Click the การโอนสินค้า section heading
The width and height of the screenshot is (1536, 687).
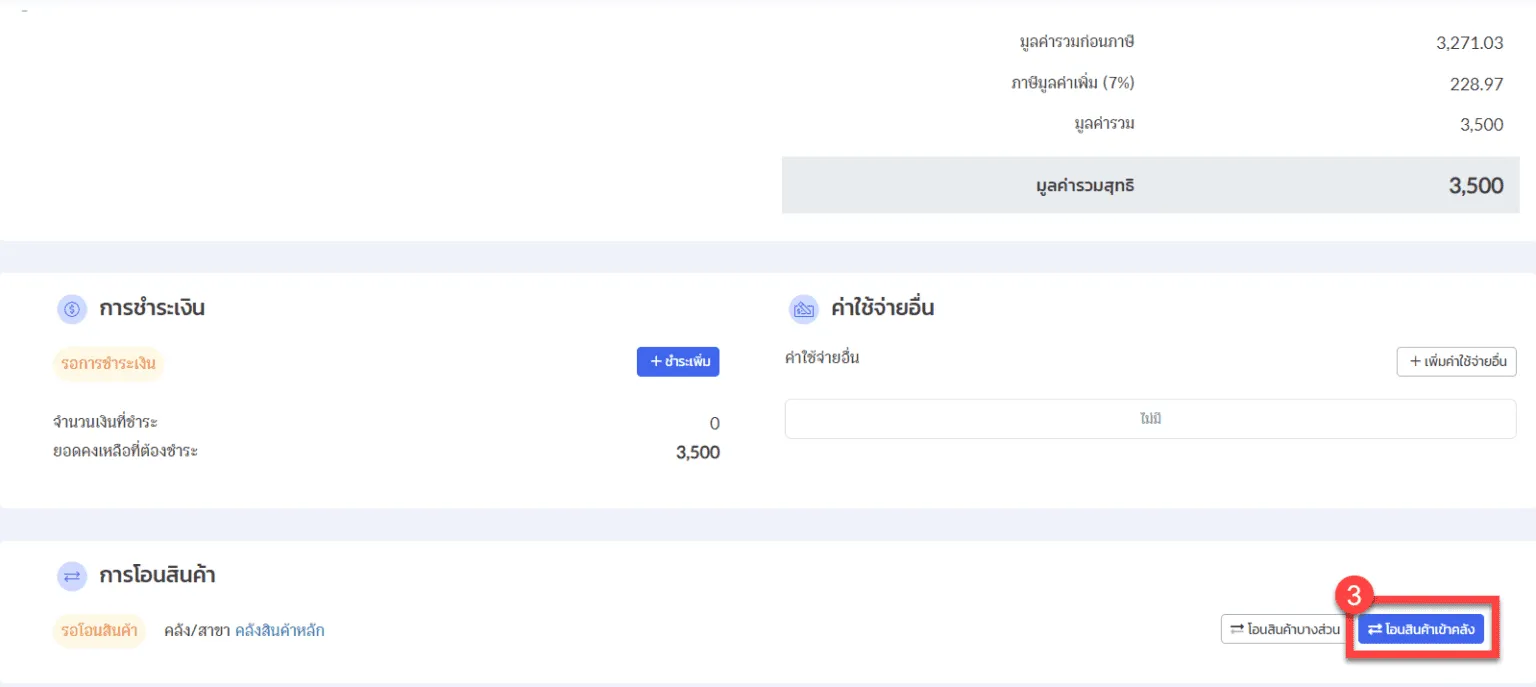pos(157,575)
